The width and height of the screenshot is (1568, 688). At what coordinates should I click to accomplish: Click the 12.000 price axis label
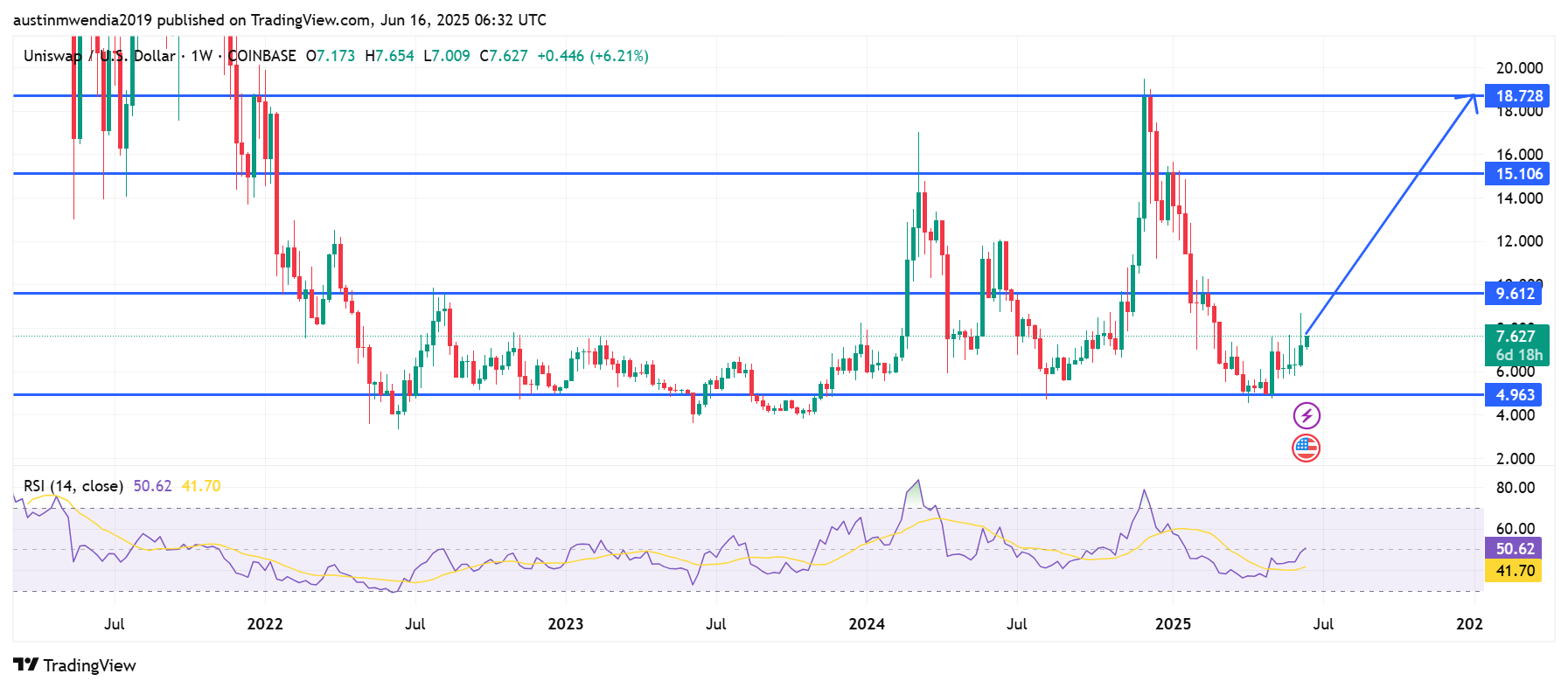[x=1520, y=241]
